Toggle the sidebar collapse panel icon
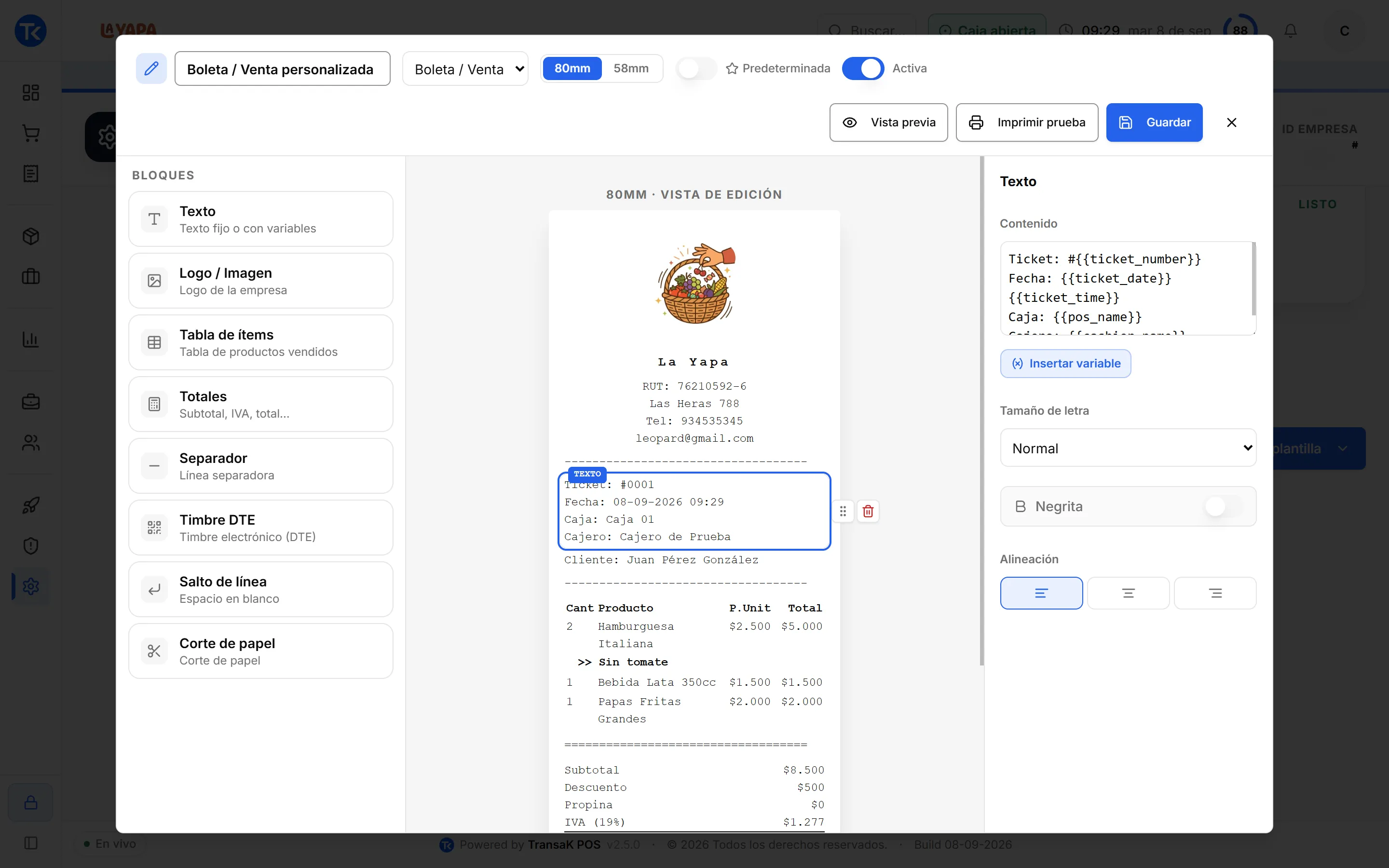Screen dimensions: 1389x868 [x=30, y=843]
